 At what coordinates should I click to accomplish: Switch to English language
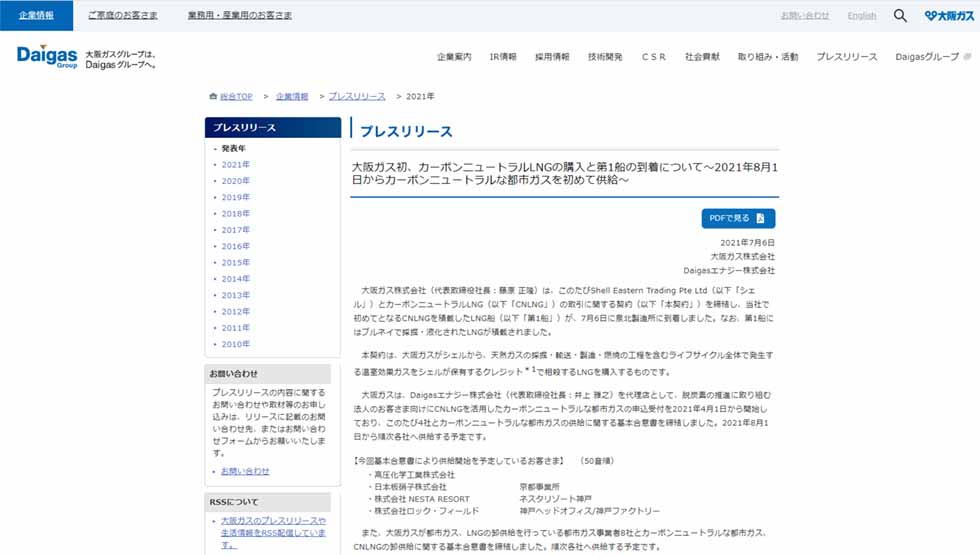[862, 16]
